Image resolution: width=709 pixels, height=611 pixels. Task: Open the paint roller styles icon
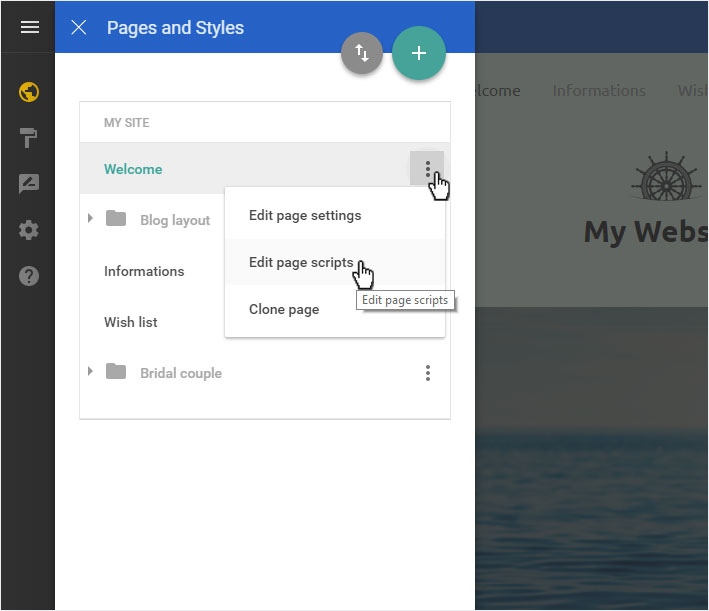[28, 137]
